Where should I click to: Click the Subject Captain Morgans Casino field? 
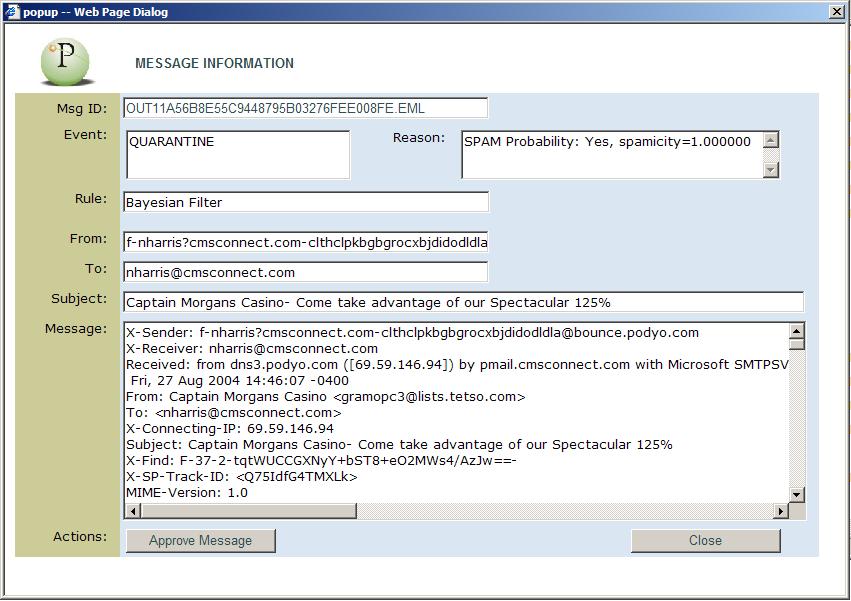click(x=463, y=302)
